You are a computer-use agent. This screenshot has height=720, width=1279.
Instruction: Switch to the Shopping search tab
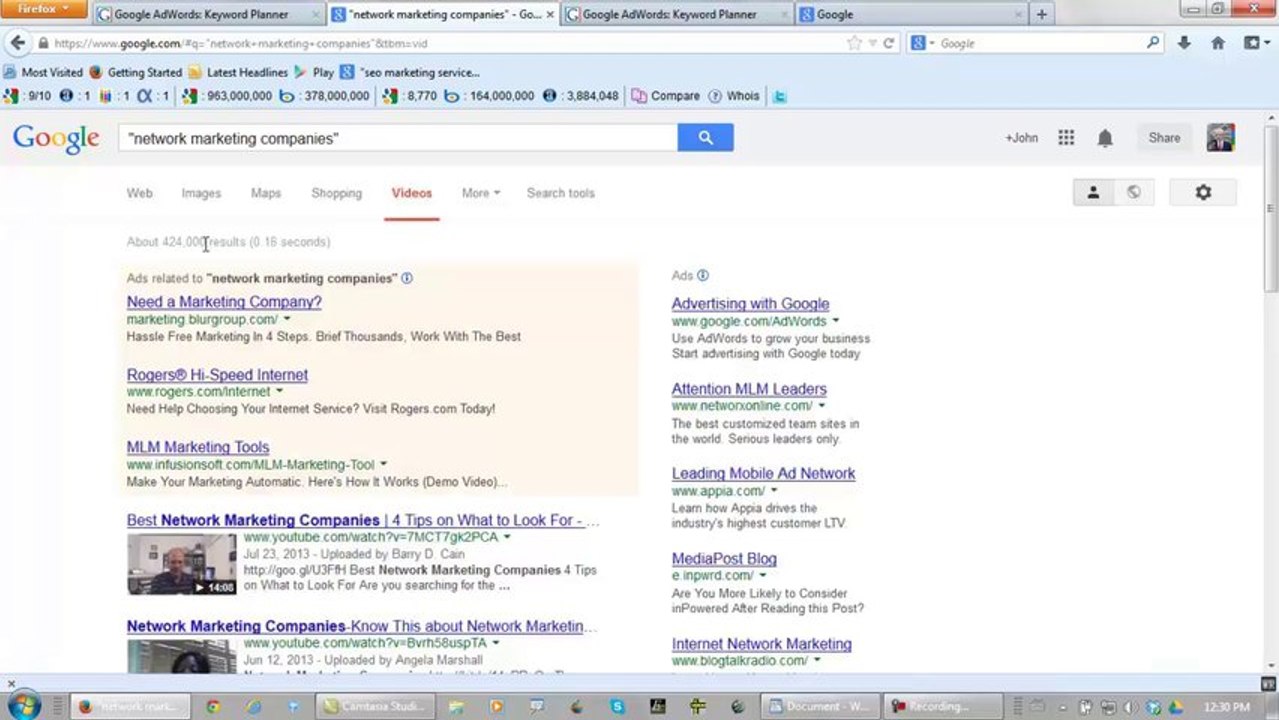click(336, 193)
